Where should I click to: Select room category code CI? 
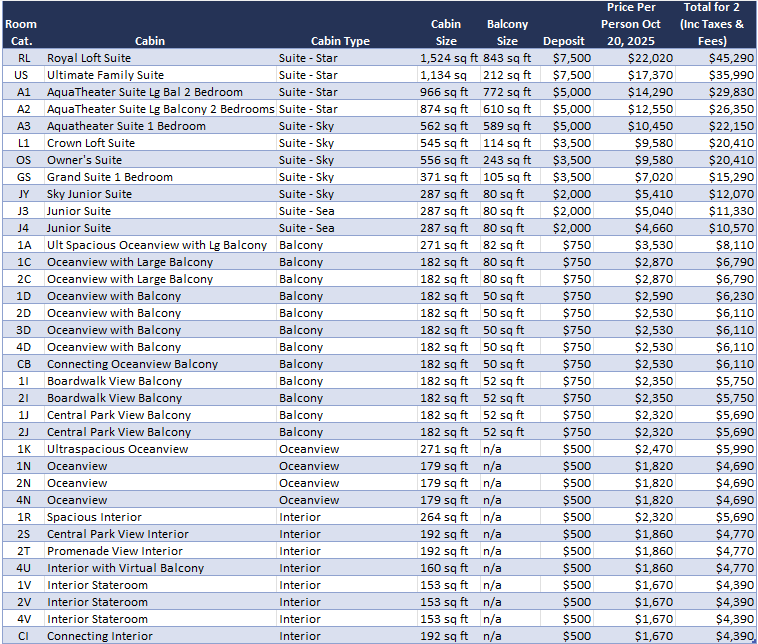(23, 636)
